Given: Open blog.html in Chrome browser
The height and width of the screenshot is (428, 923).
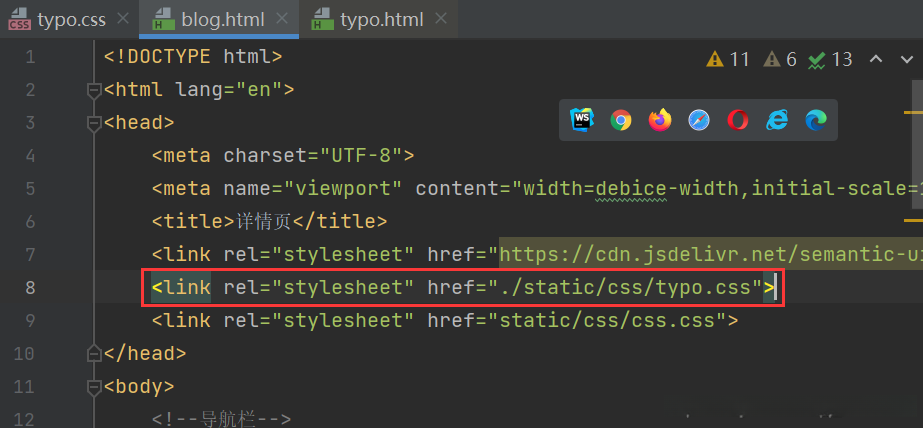Looking at the screenshot, I should coord(621,120).
